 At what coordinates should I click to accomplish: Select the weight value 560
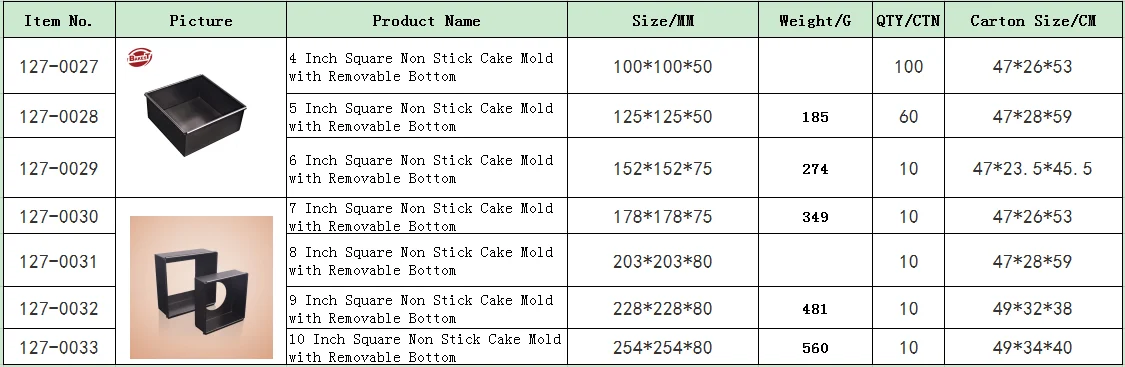coord(815,348)
